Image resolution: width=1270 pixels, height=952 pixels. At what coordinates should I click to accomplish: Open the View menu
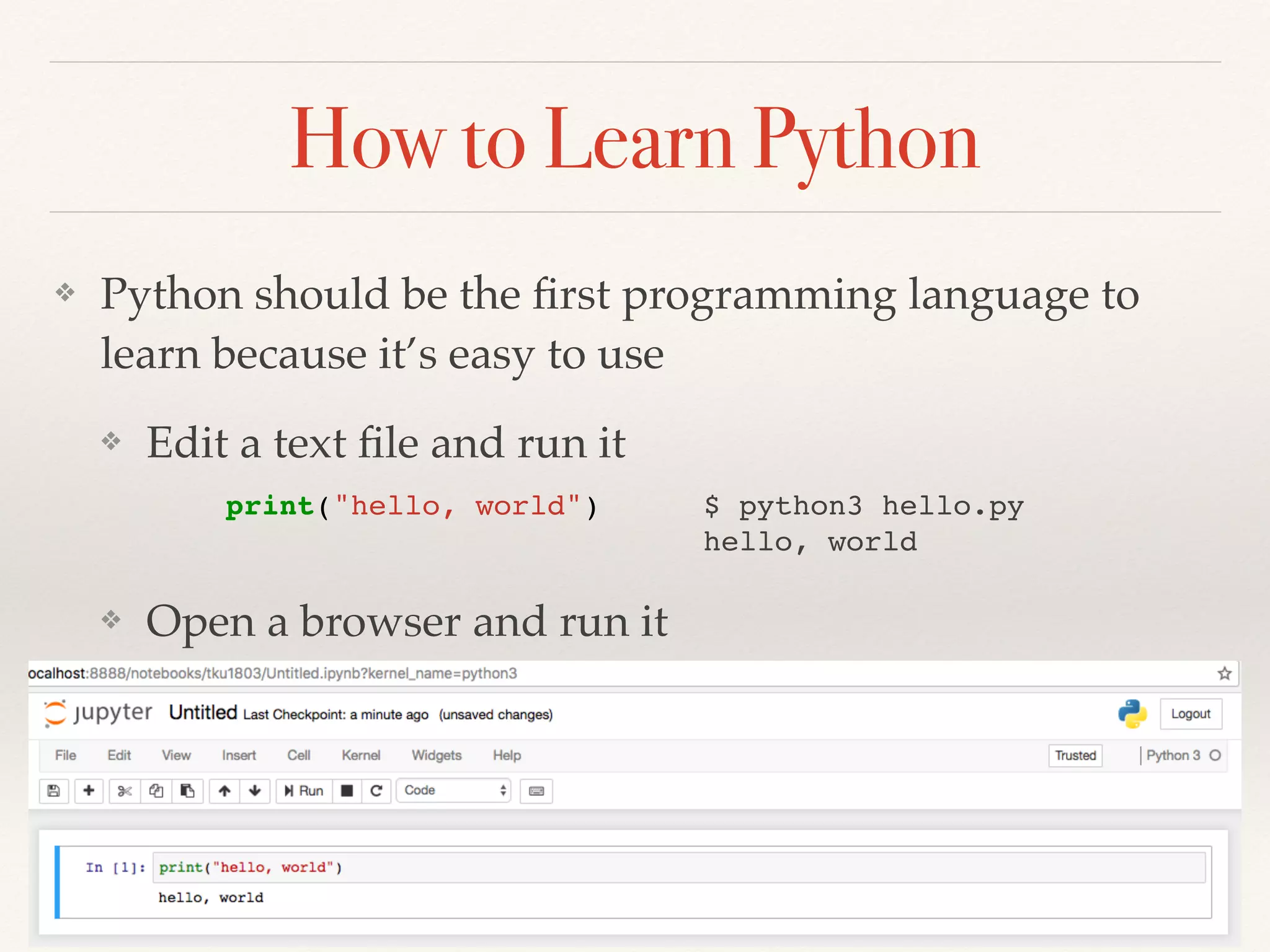click(x=176, y=756)
